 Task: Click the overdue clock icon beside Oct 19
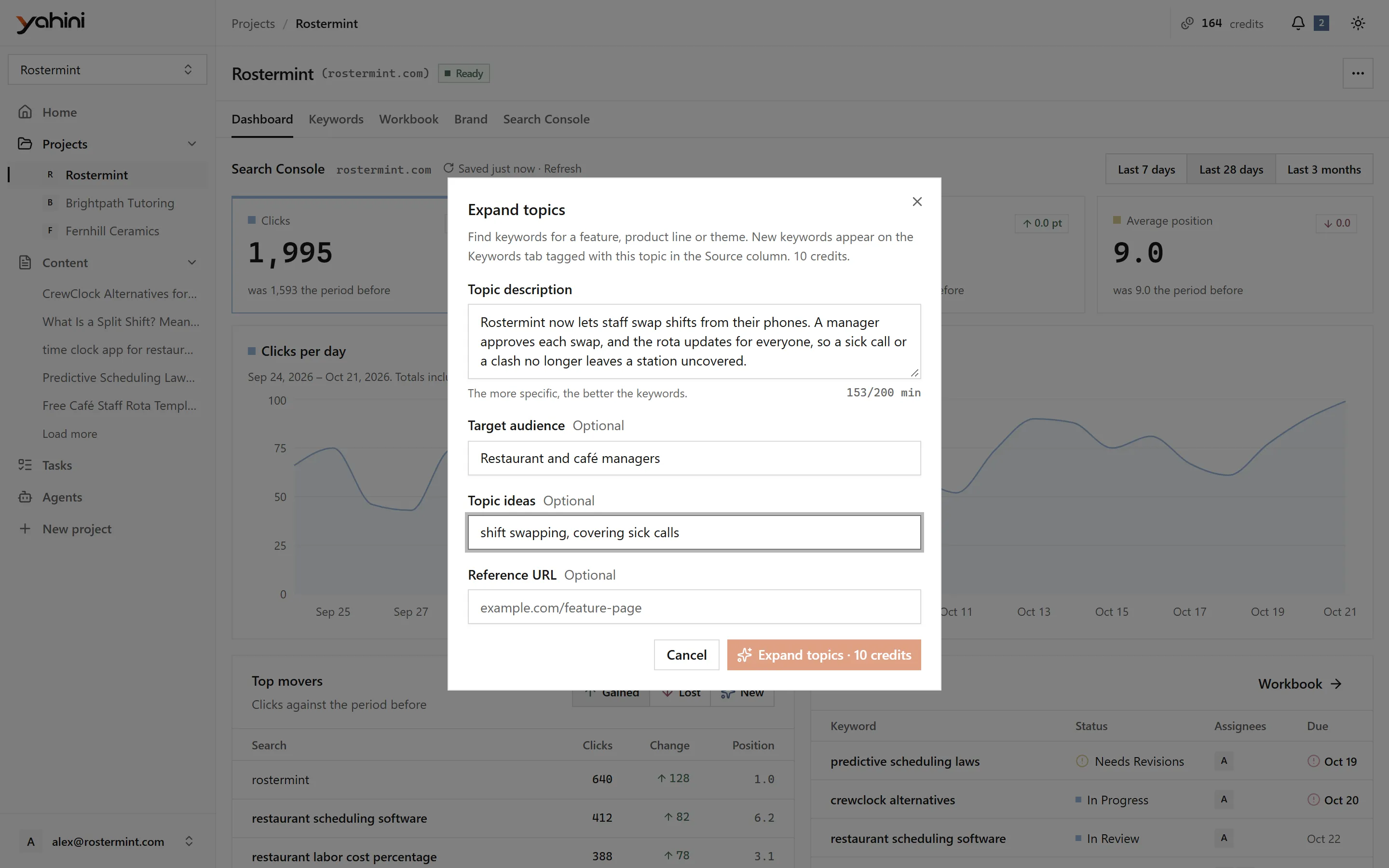coord(1313,761)
